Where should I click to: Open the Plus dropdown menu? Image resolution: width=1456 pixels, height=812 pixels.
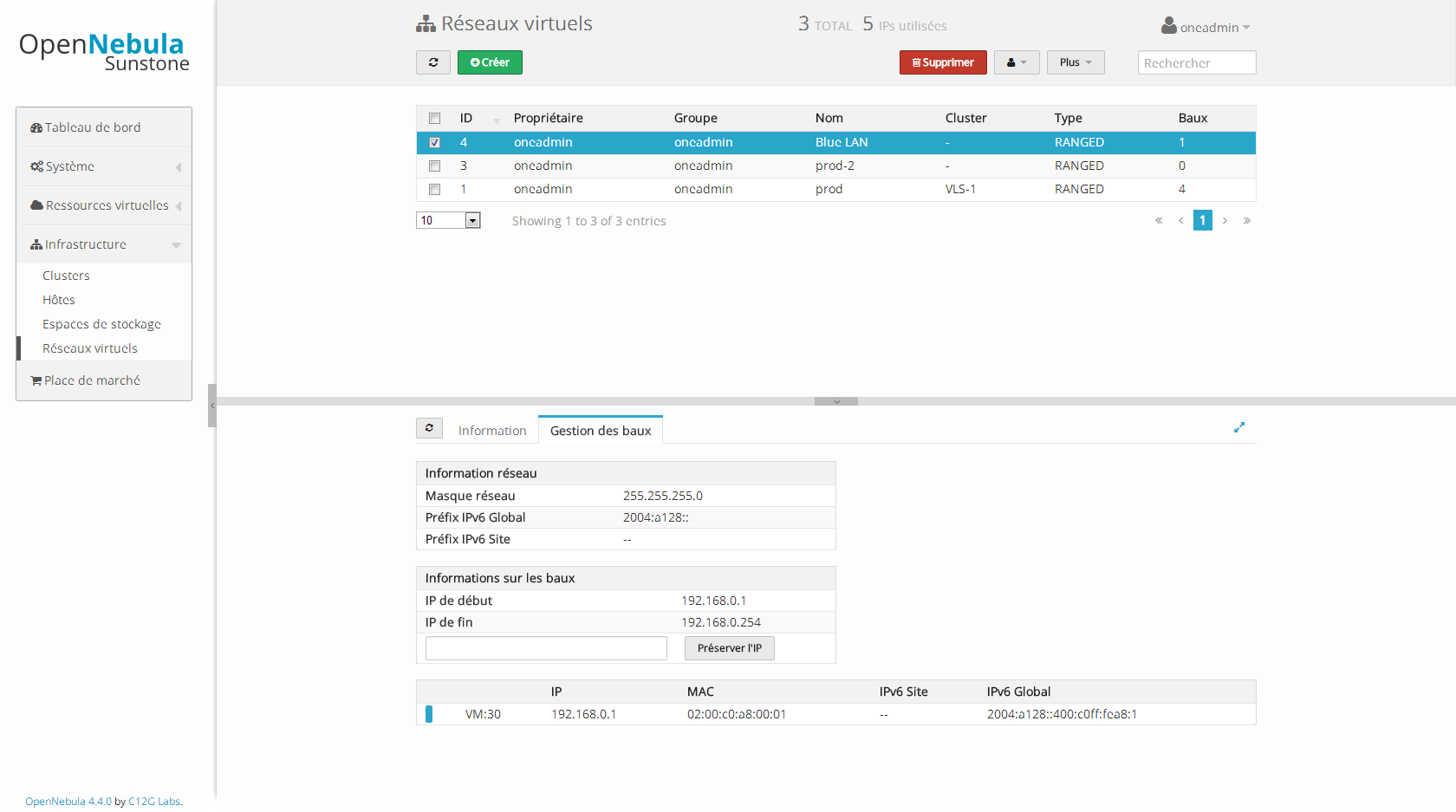coord(1076,62)
